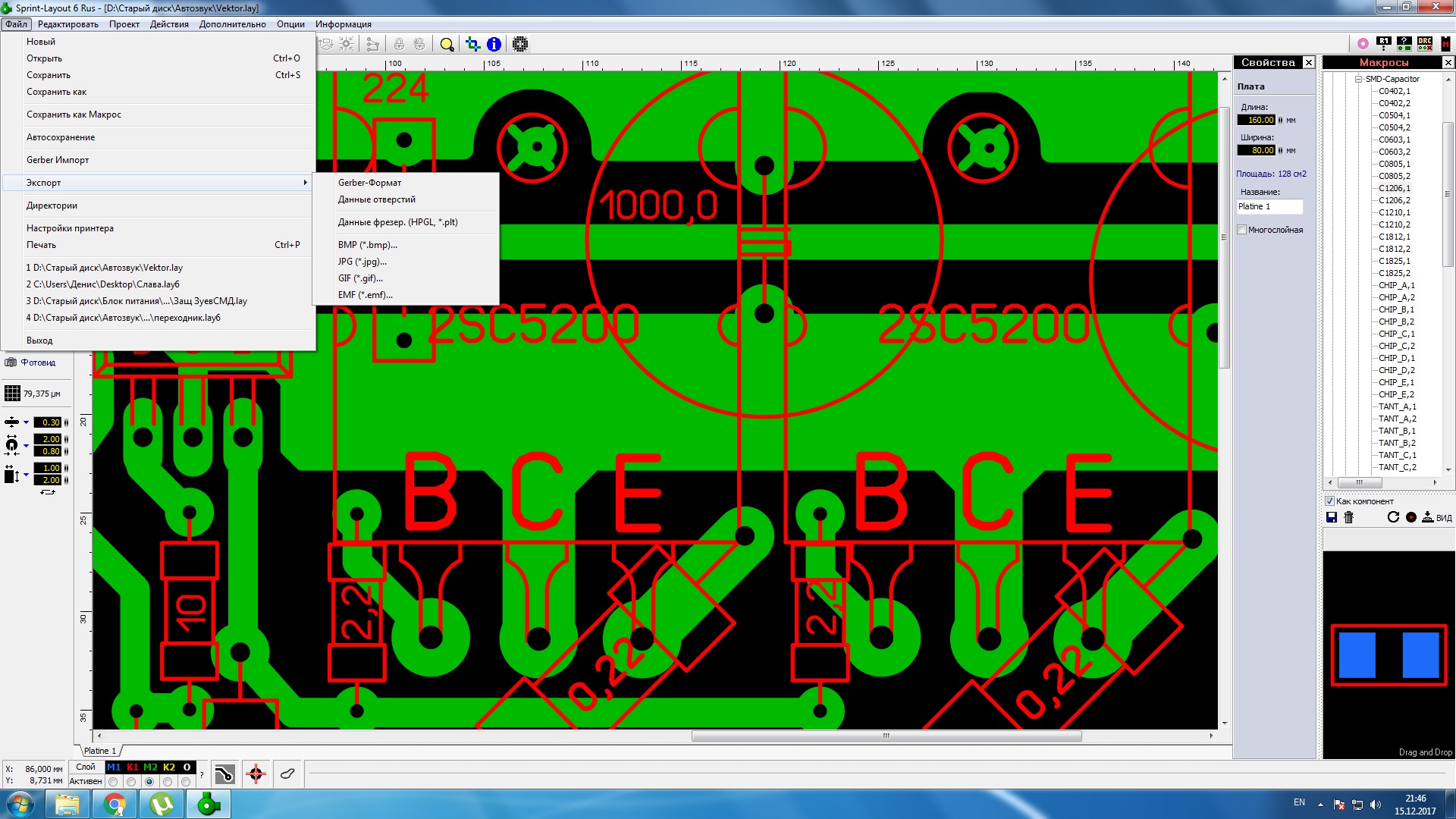Click the horizontal canvas scrollbar thumb
Image resolution: width=1456 pixels, height=819 pixels.
click(886, 736)
